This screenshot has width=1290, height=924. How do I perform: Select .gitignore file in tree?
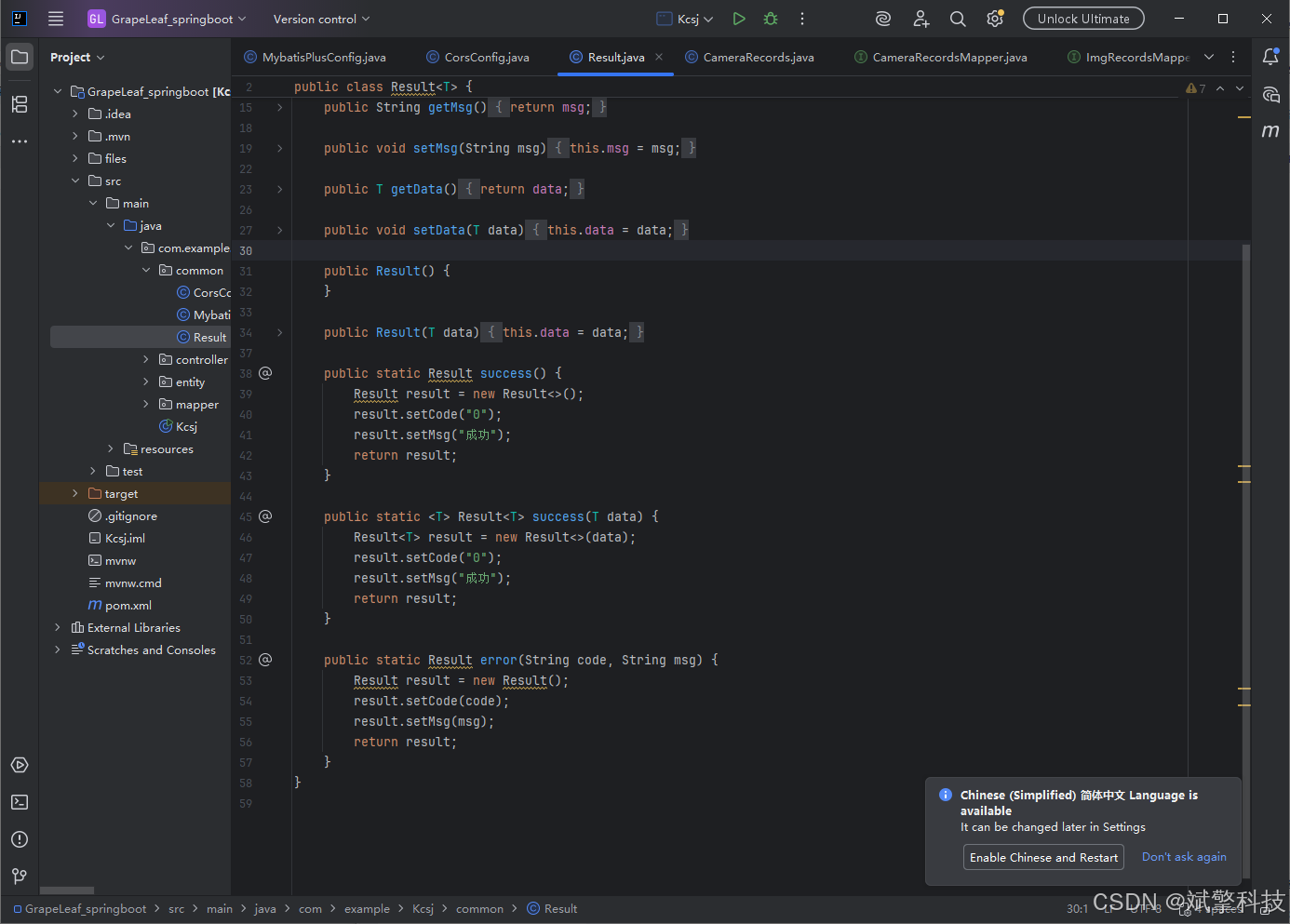122,516
